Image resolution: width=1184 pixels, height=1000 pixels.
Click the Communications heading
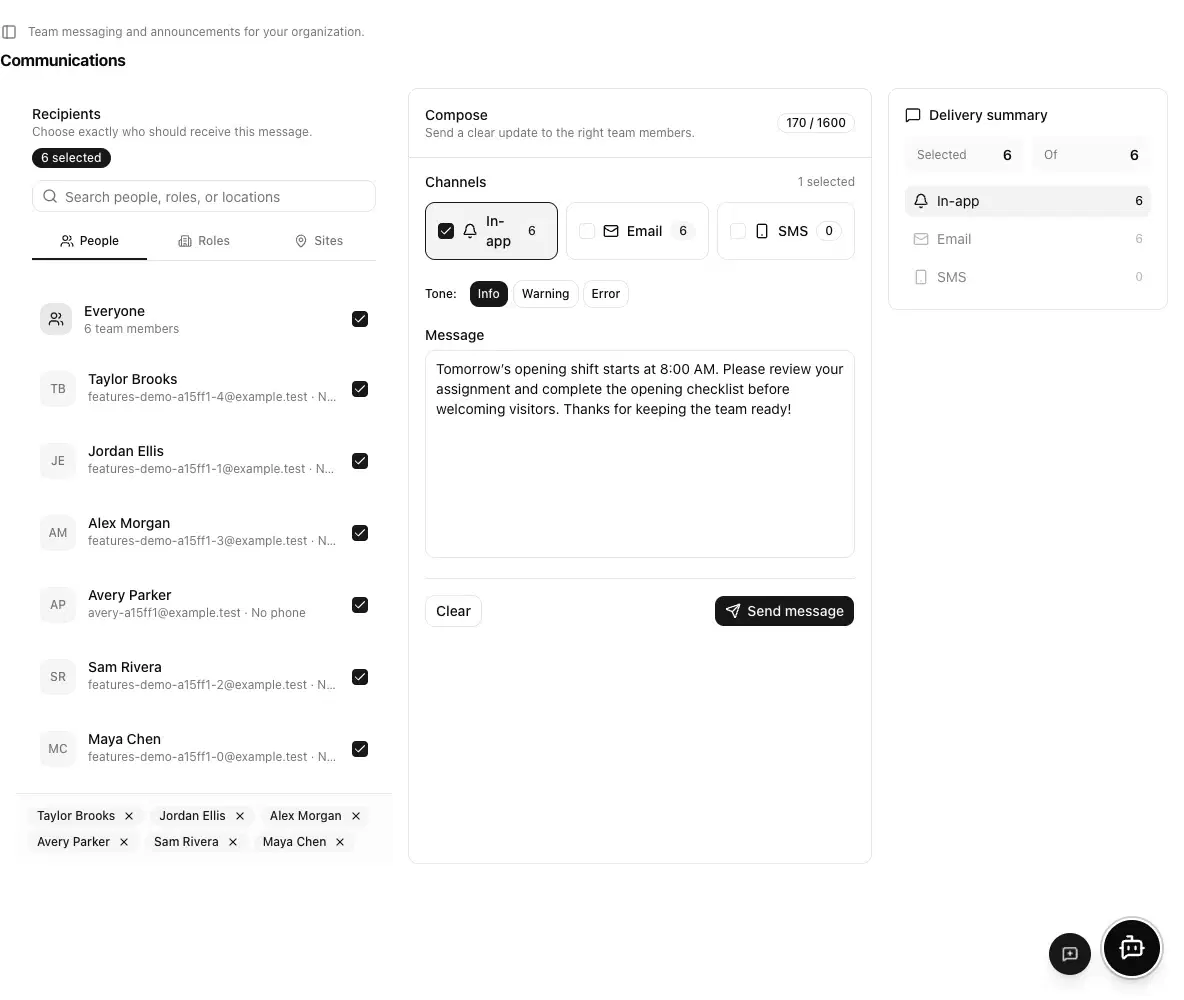(63, 60)
